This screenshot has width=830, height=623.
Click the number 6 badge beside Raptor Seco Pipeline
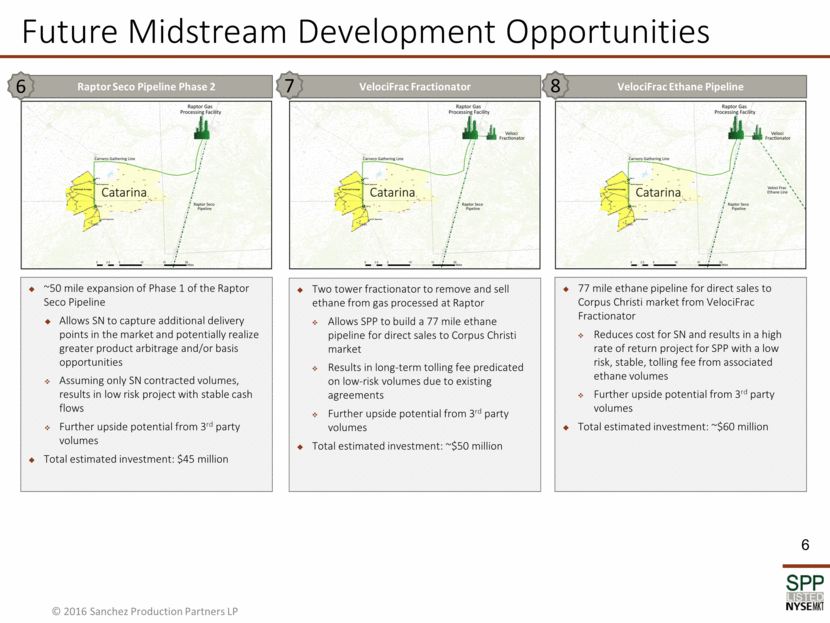point(21,87)
